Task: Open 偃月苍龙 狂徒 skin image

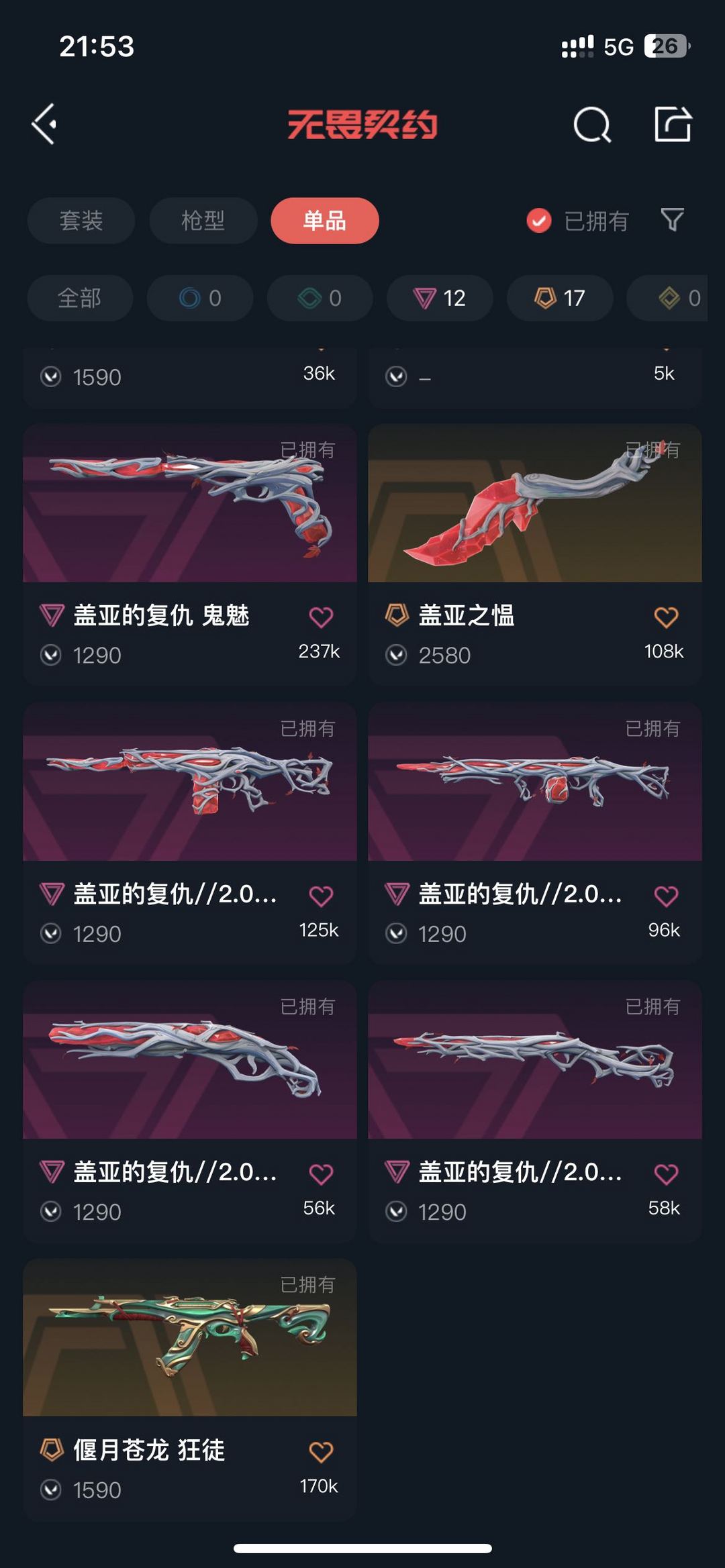Action: [x=190, y=1338]
